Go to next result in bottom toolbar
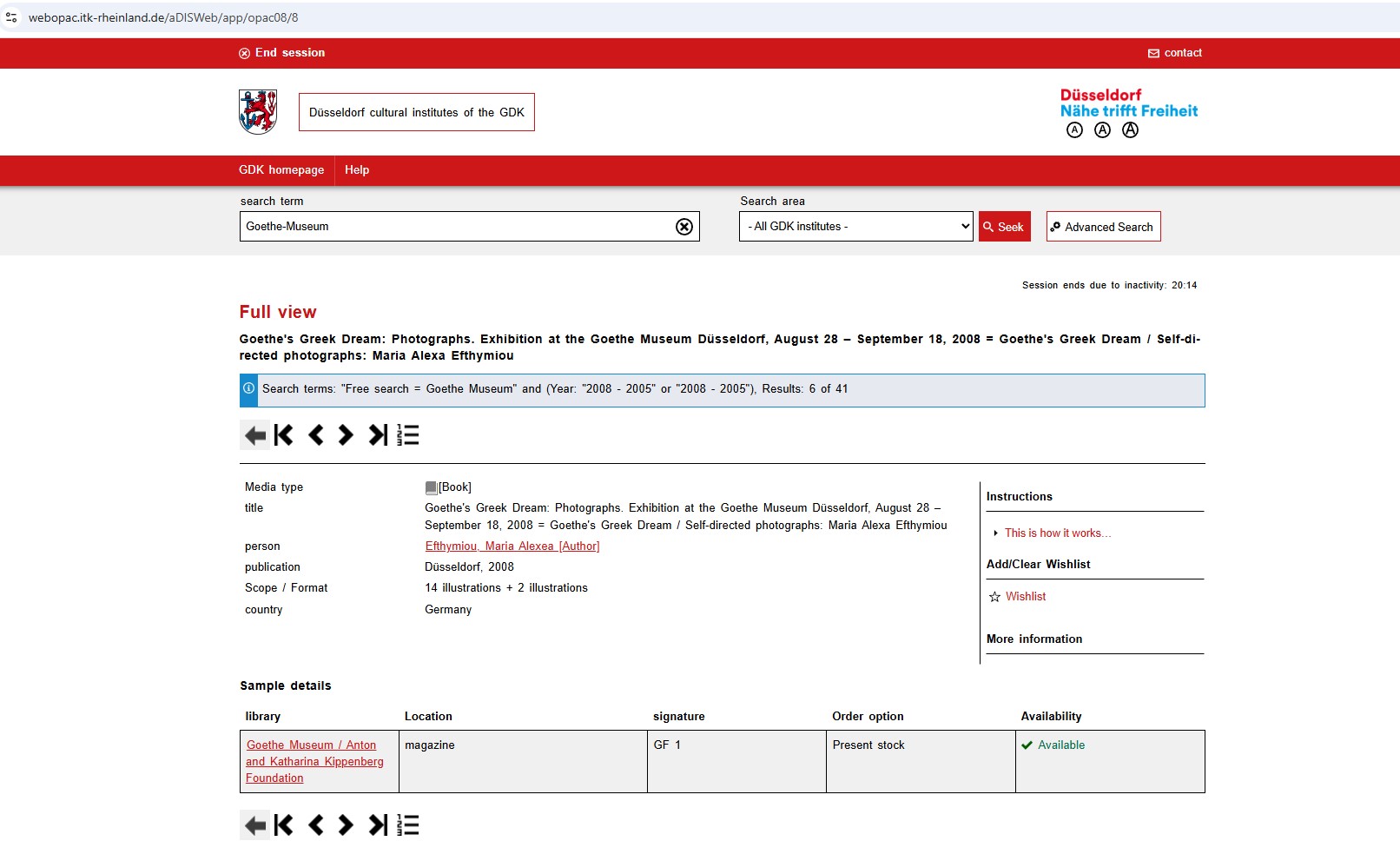The image size is (1400, 841). click(346, 825)
